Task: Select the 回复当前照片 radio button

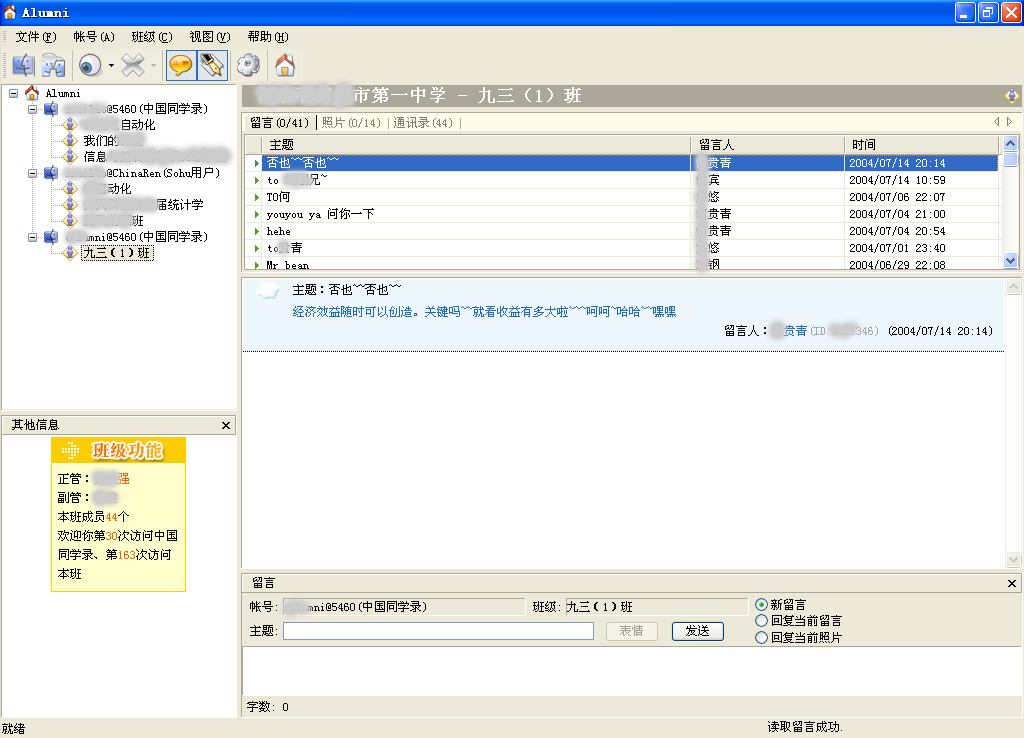Action: coord(761,637)
